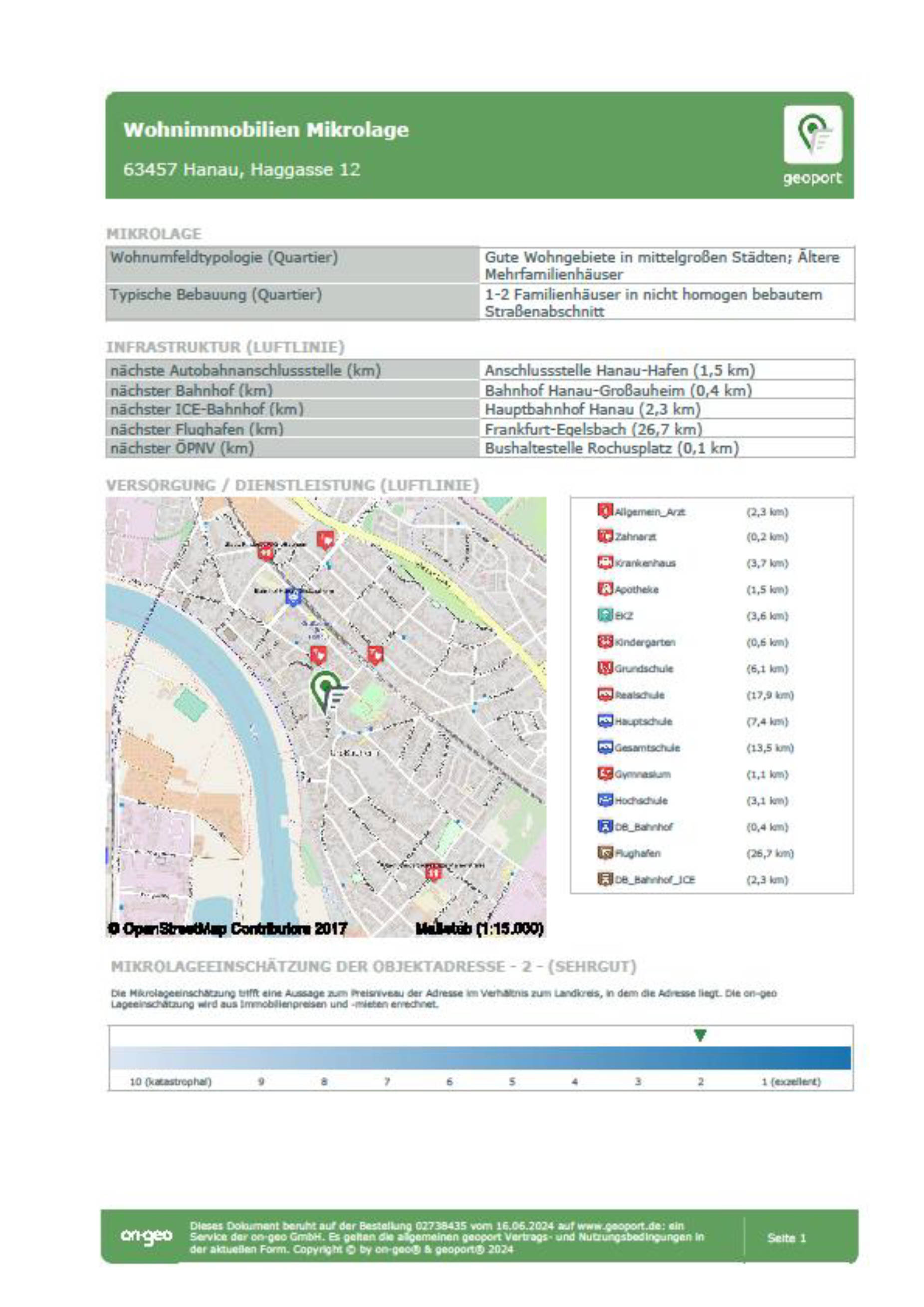Screen dimensions: 924x1307
Task: Click the 'MIKROLAGE' section heading
Action: point(154,234)
